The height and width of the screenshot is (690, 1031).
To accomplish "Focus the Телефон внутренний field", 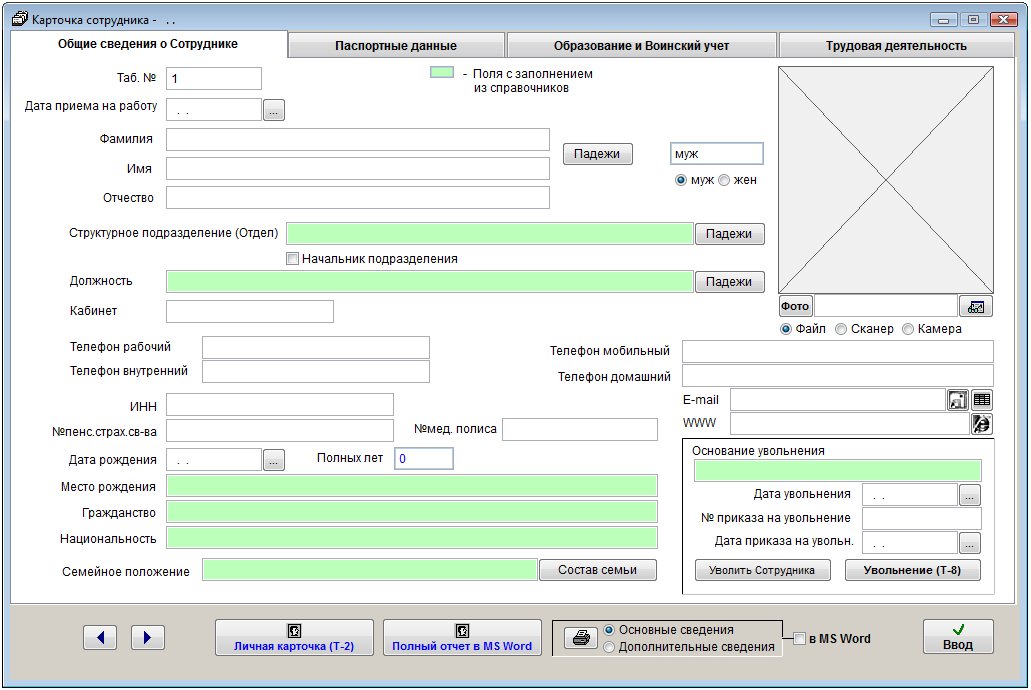I will [316, 372].
